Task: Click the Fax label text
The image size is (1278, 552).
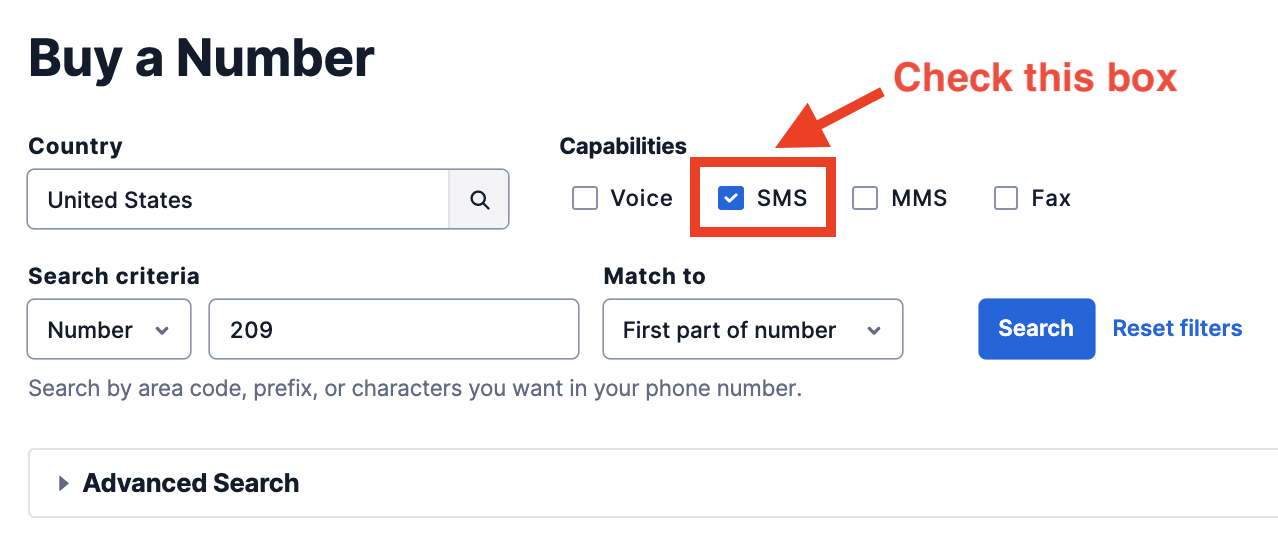Action: pos(1051,199)
